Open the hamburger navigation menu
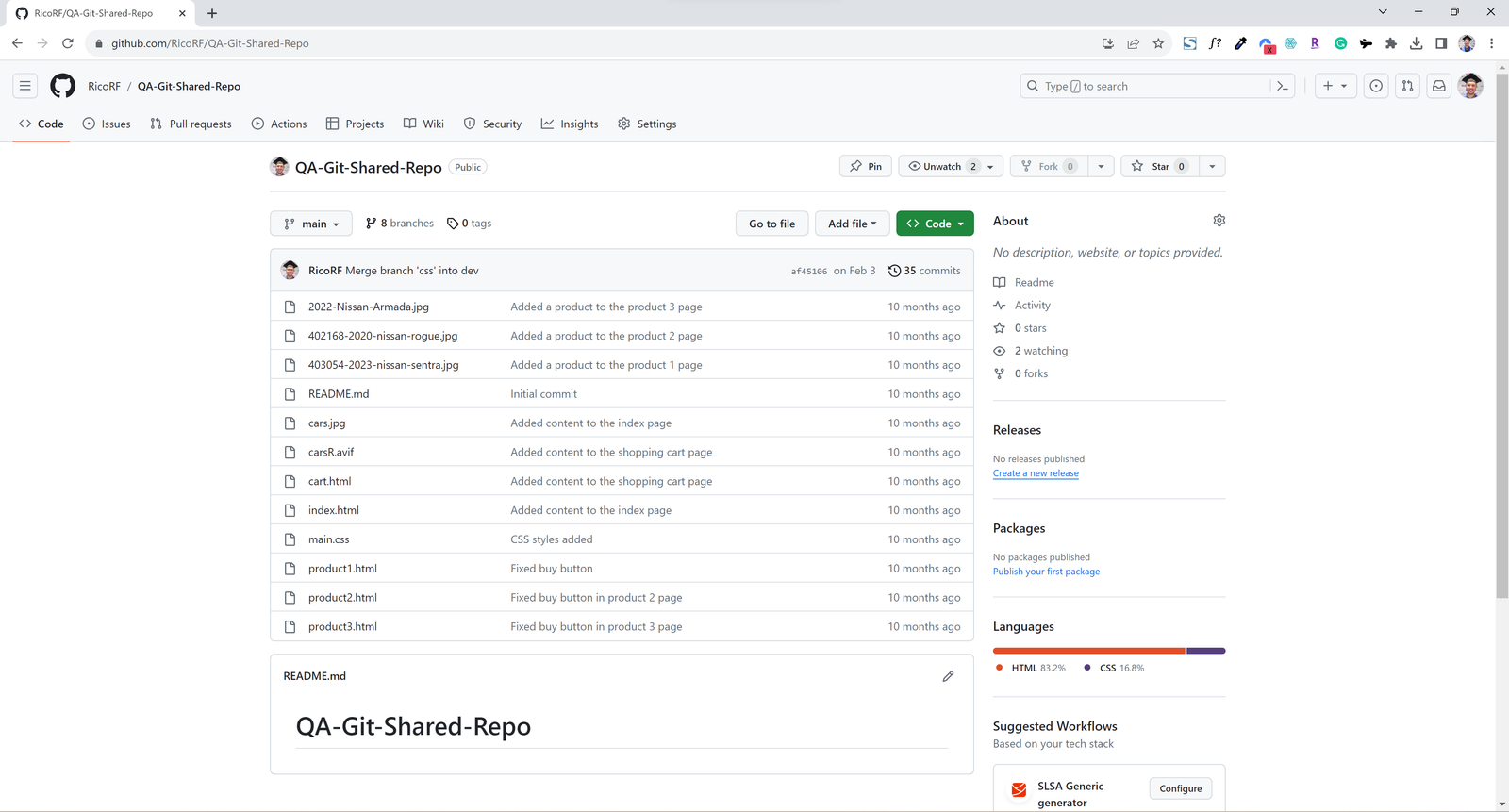This screenshot has height=812, width=1509. (25, 86)
